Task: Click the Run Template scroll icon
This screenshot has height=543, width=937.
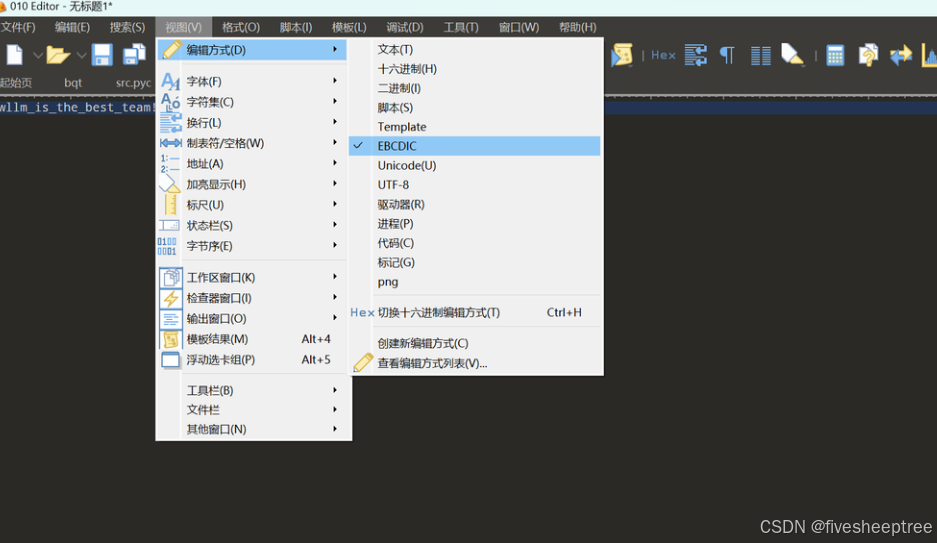Action: click(x=621, y=55)
